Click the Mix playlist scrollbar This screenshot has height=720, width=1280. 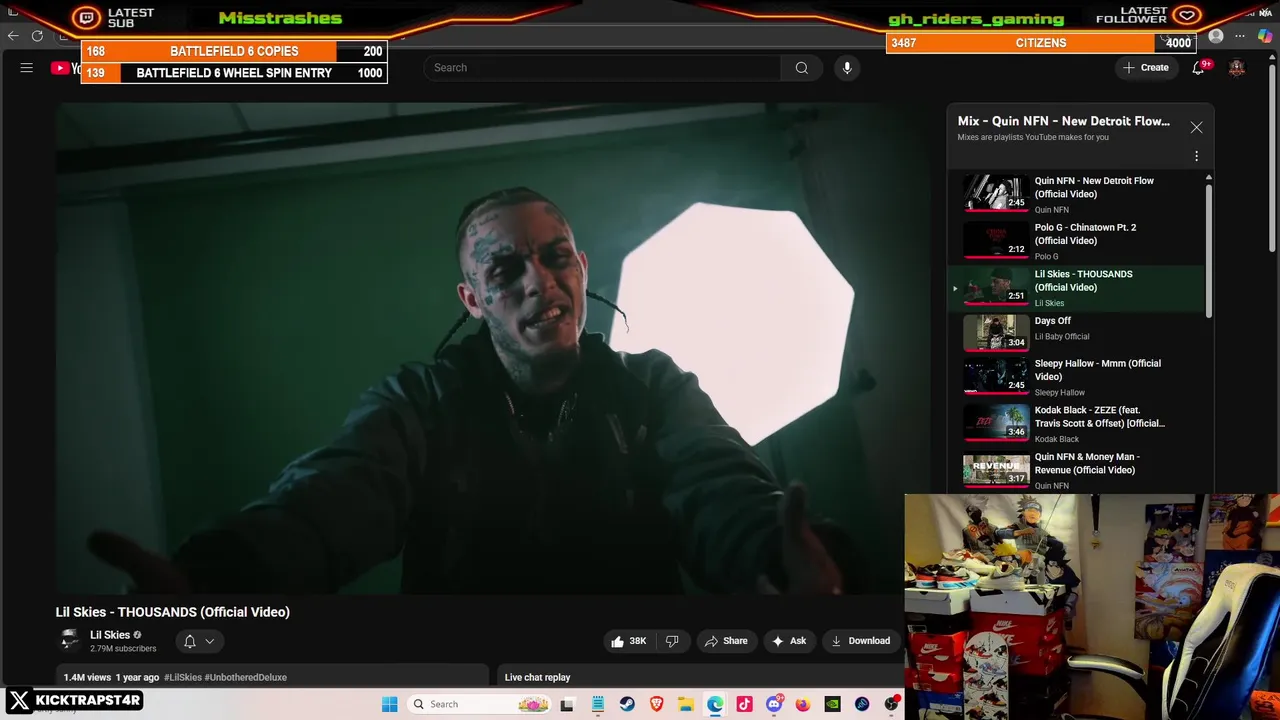click(1208, 250)
